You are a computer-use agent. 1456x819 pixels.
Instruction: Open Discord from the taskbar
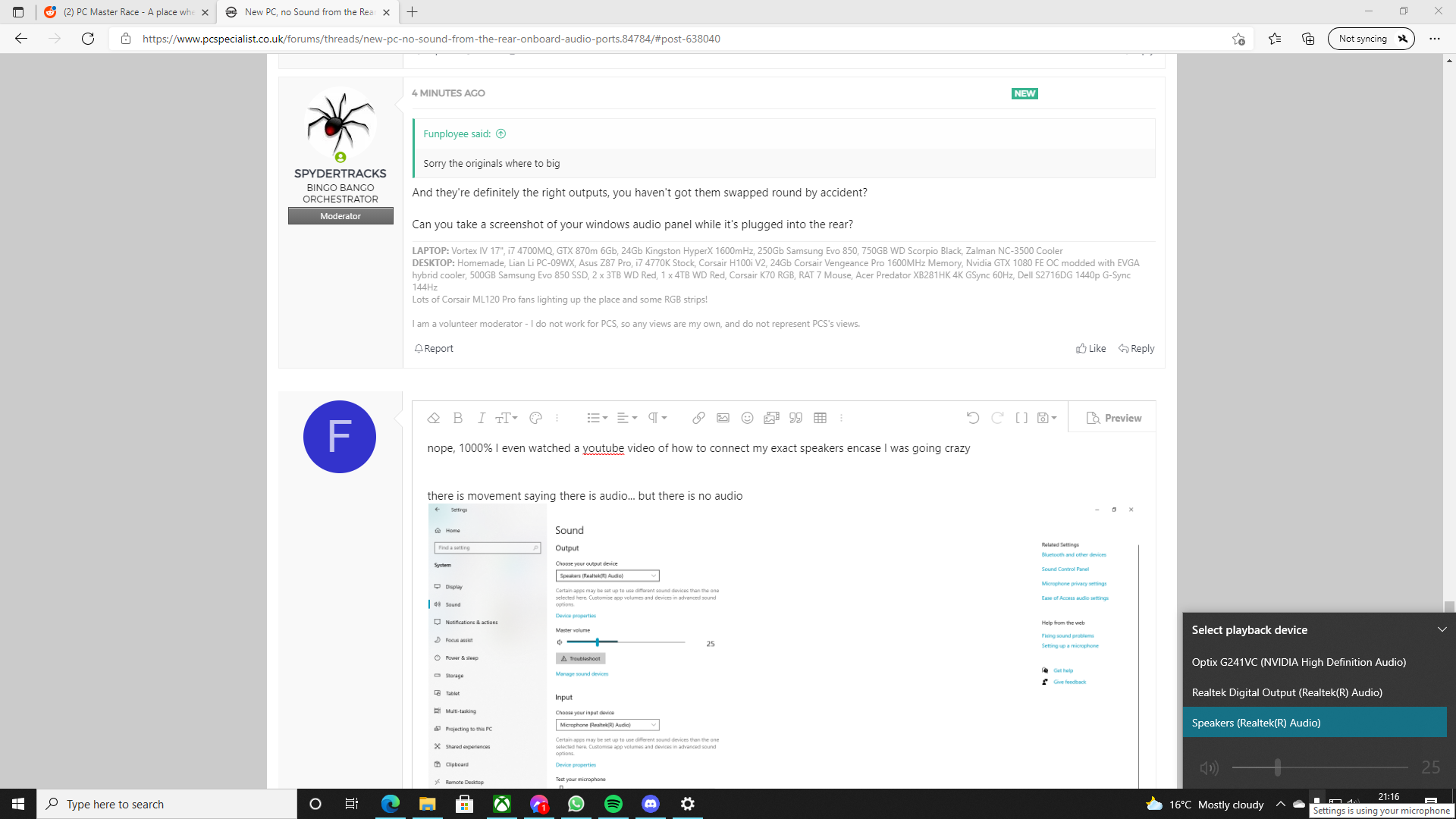click(x=651, y=804)
